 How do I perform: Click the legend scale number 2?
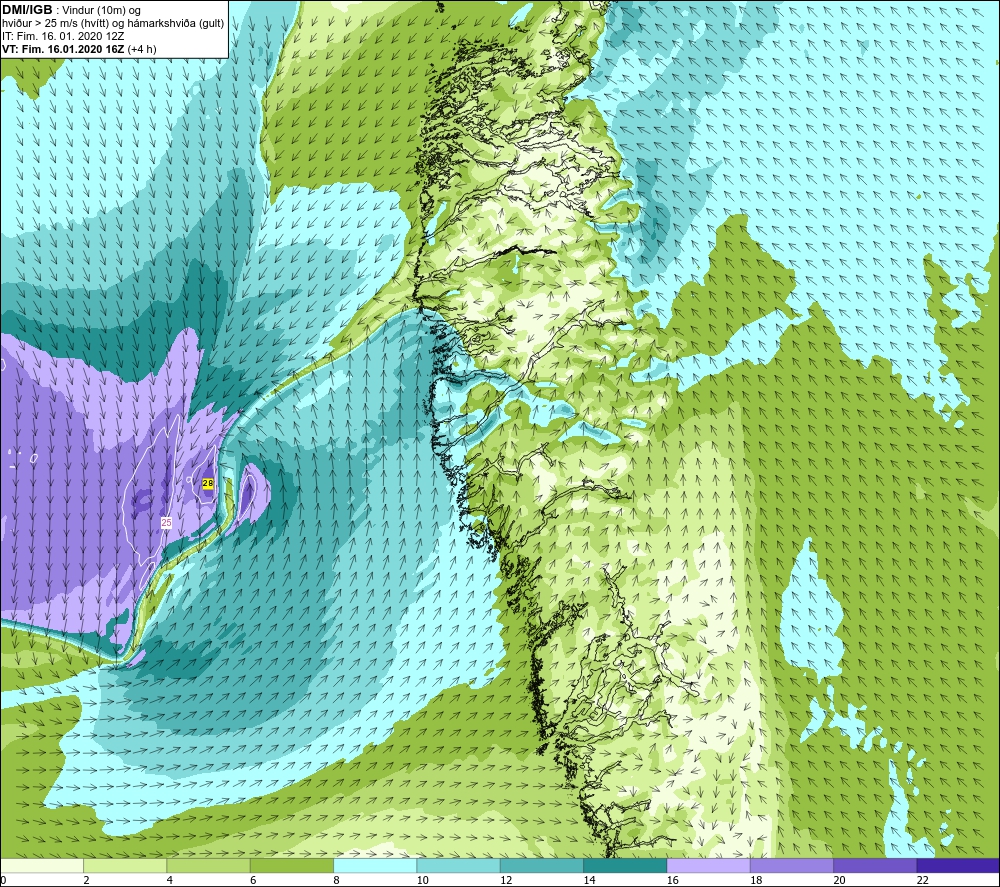click(86, 880)
